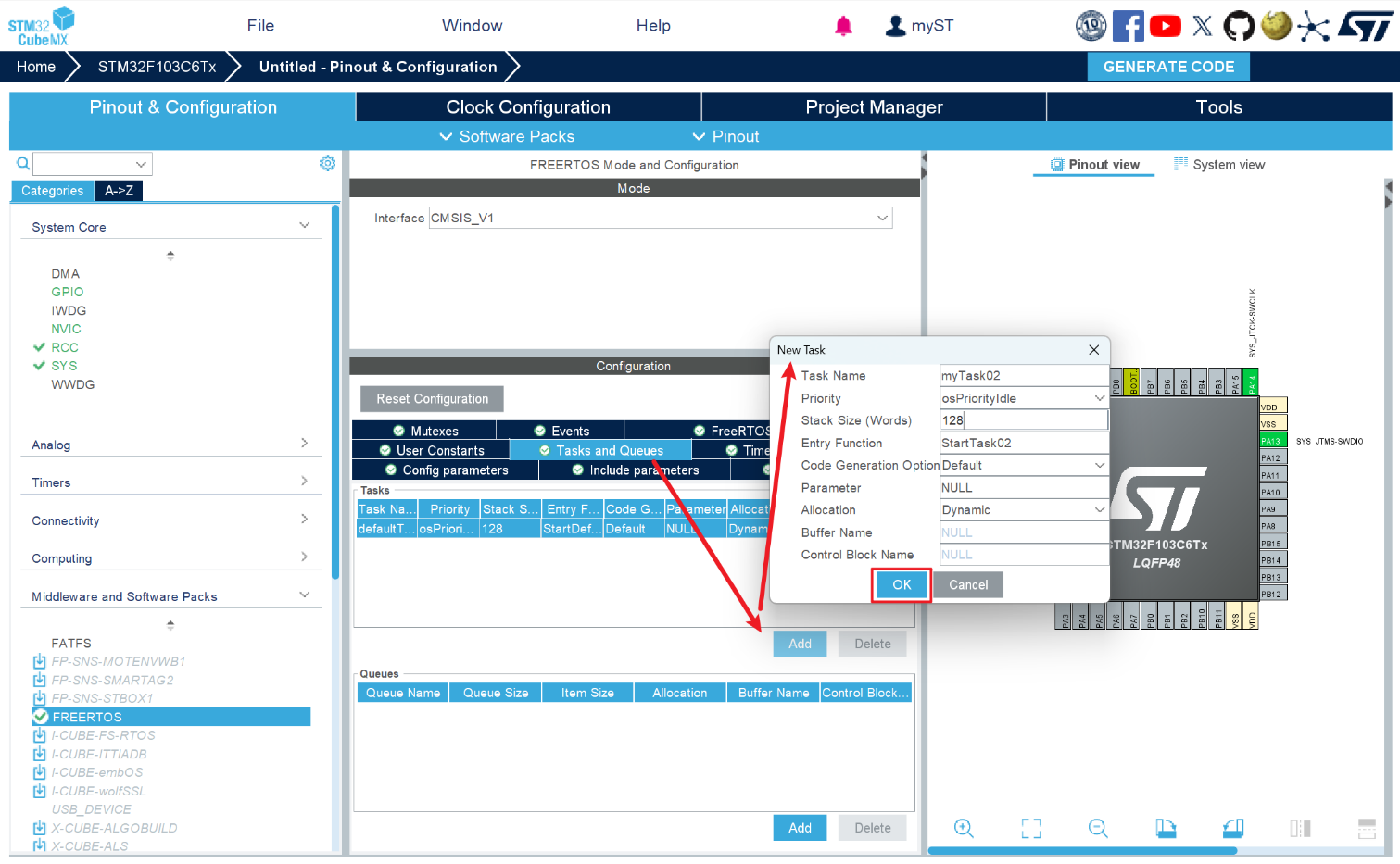
Task: Open the myST account menu
Action: coord(919,26)
